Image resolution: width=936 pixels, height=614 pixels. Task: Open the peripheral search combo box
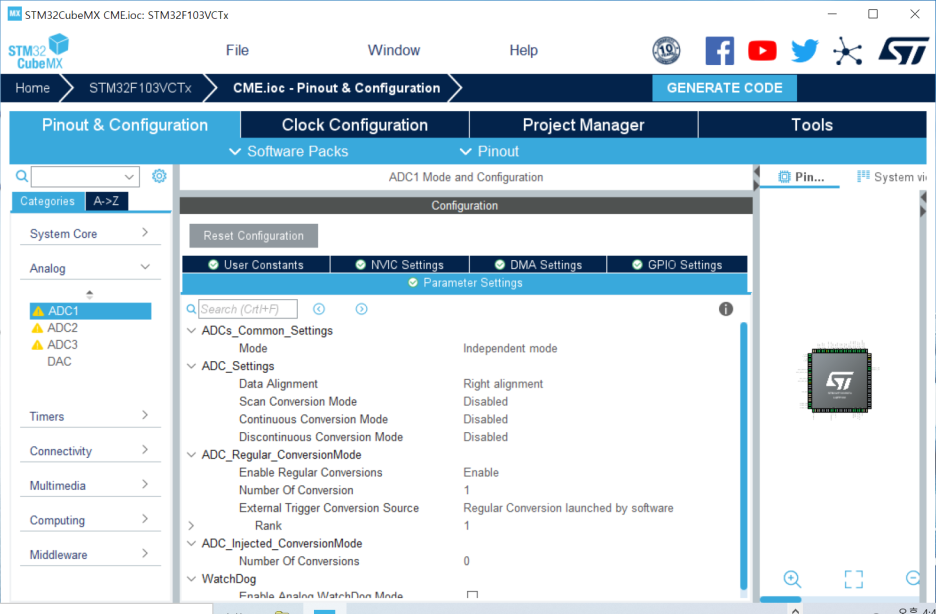pos(85,177)
